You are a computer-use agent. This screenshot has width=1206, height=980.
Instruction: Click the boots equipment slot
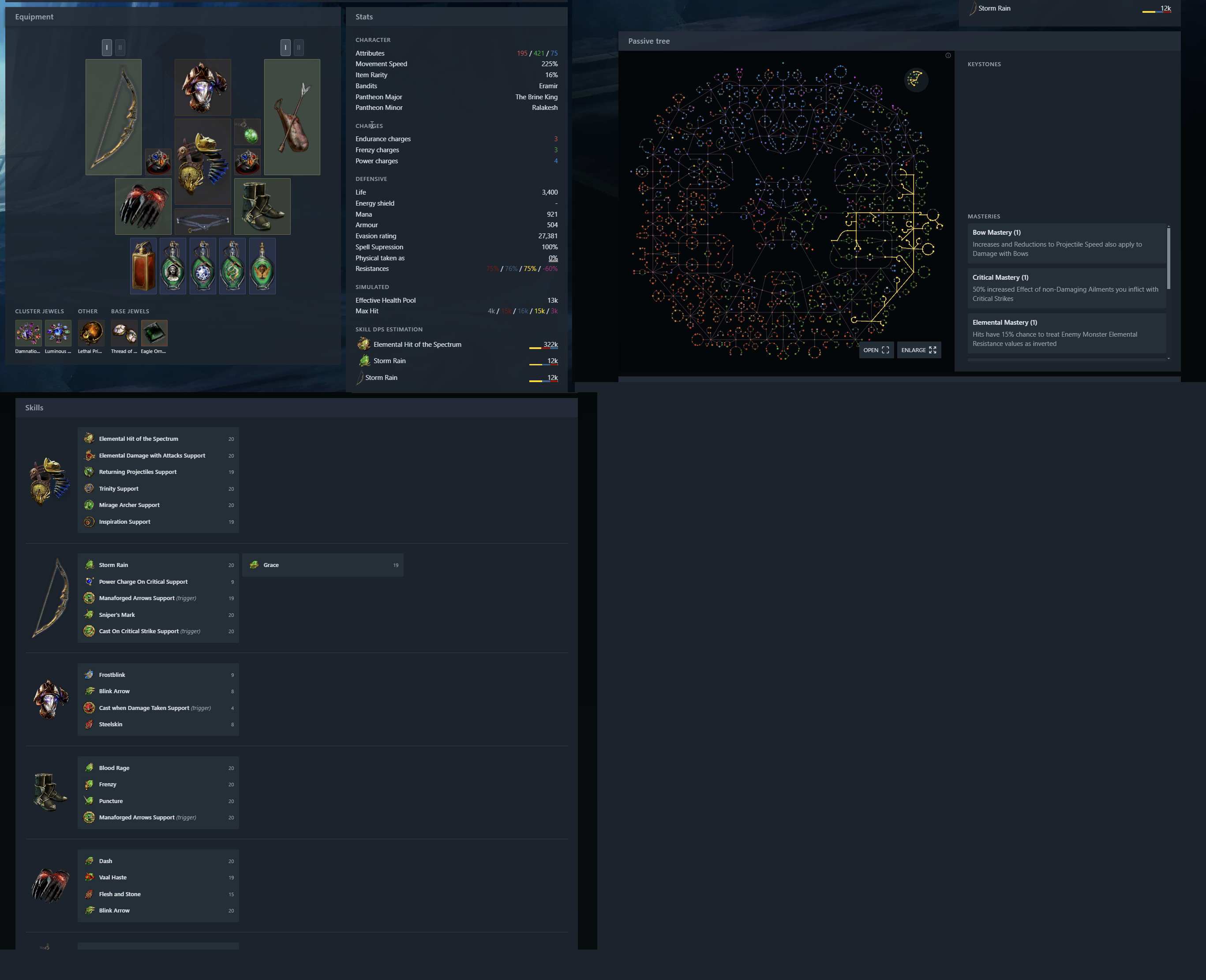pyautogui.click(x=262, y=207)
